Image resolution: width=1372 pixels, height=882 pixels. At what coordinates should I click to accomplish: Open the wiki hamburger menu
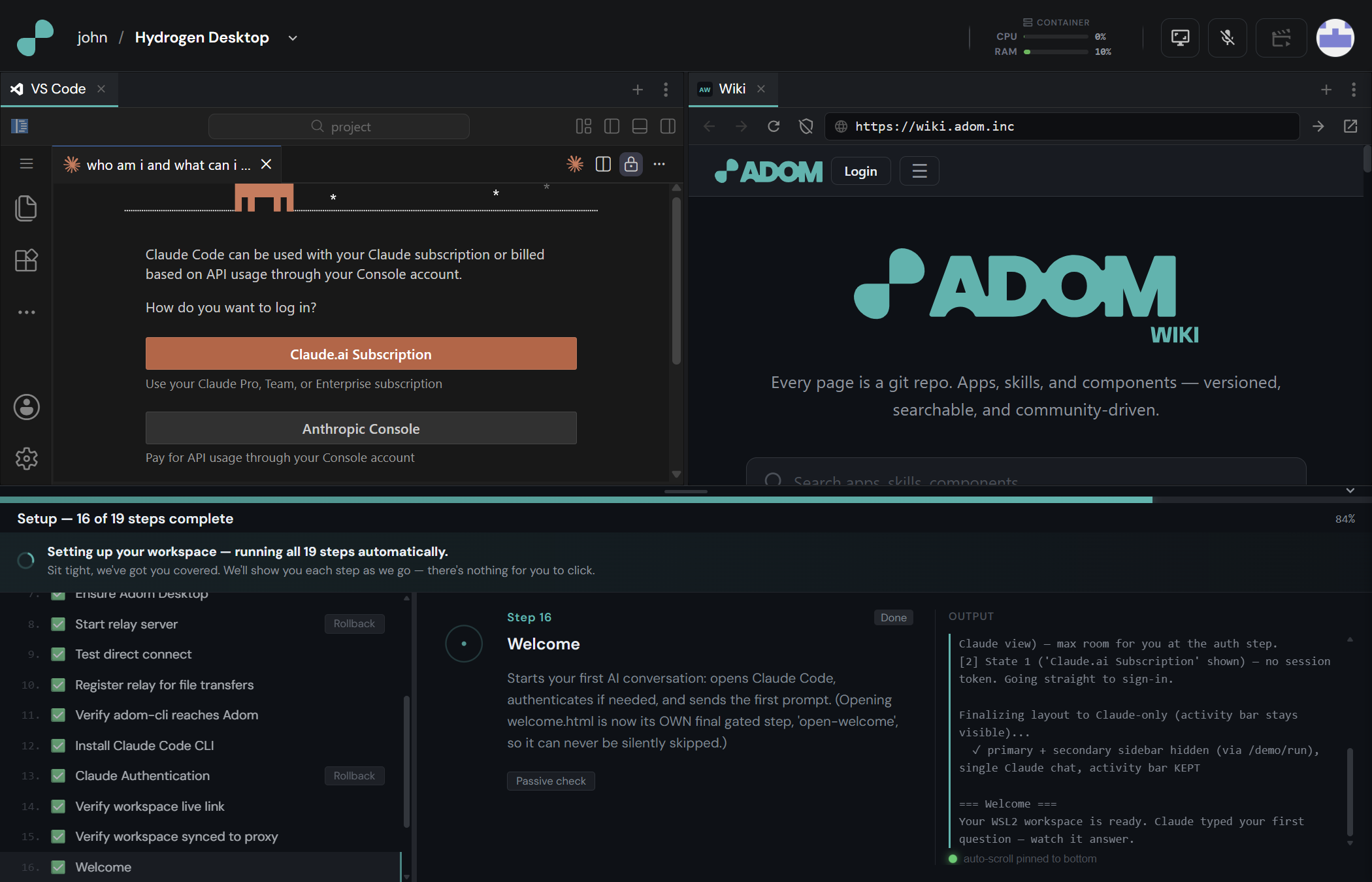(919, 171)
